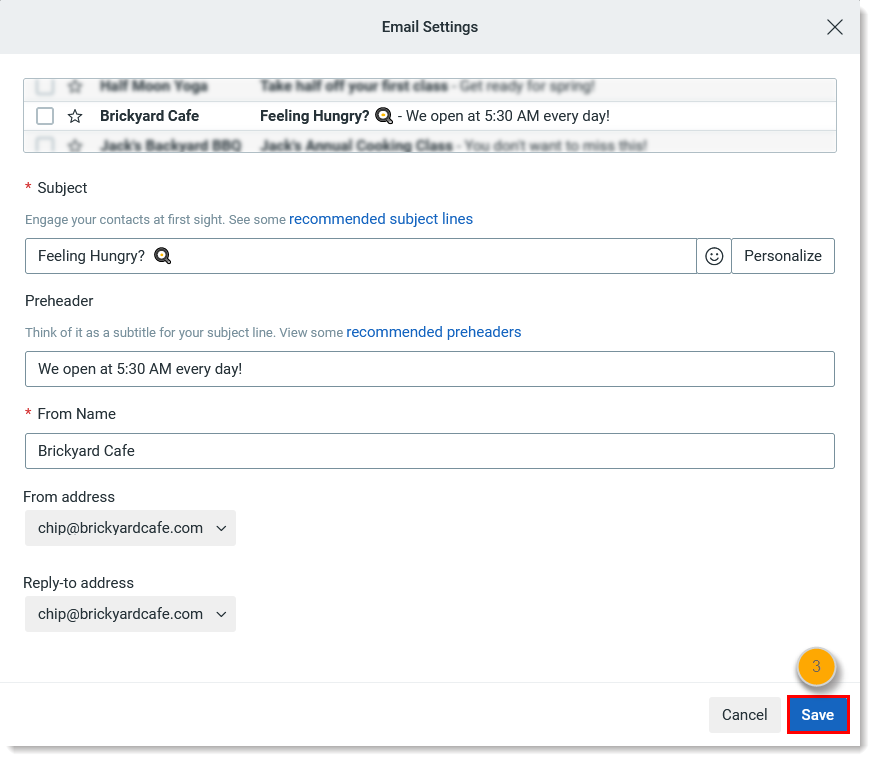The height and width of the screenshot is (761, 875).
Task: Click the frying pan emoji in preview
Action: click(384, 116)
